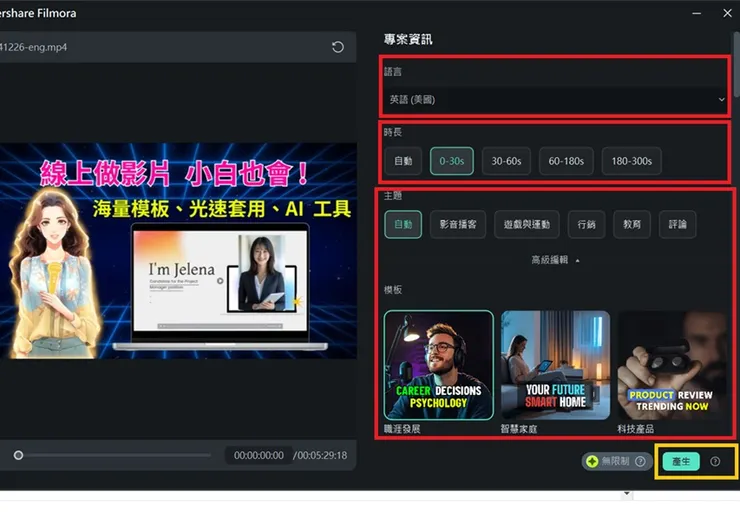
Task: Choose the 行銷 theme
Action: tap(587, 224)
